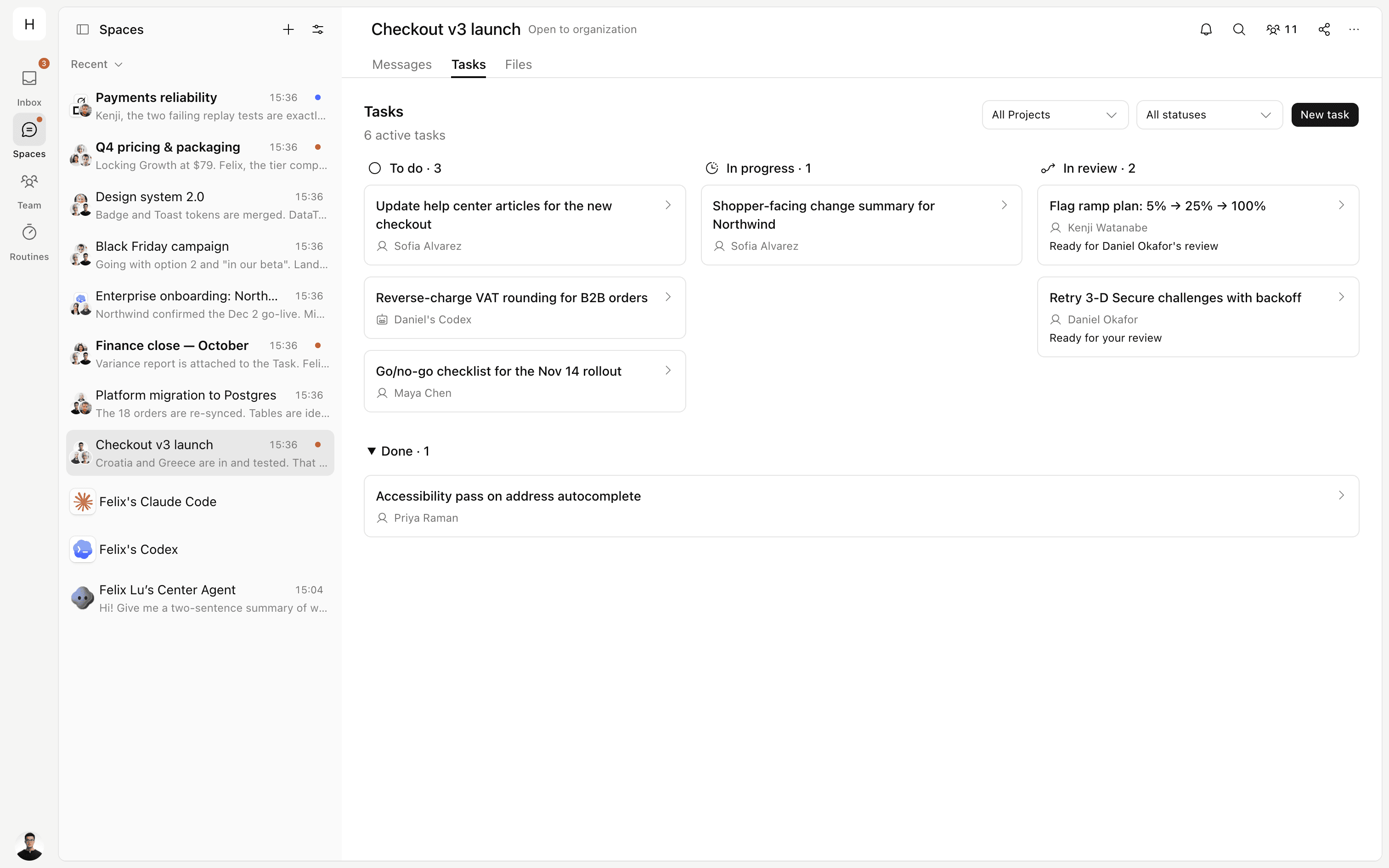Open the Routines timer icon
Image resolution: width=1389 pixels, height=868 pixels.
point(29,232)
